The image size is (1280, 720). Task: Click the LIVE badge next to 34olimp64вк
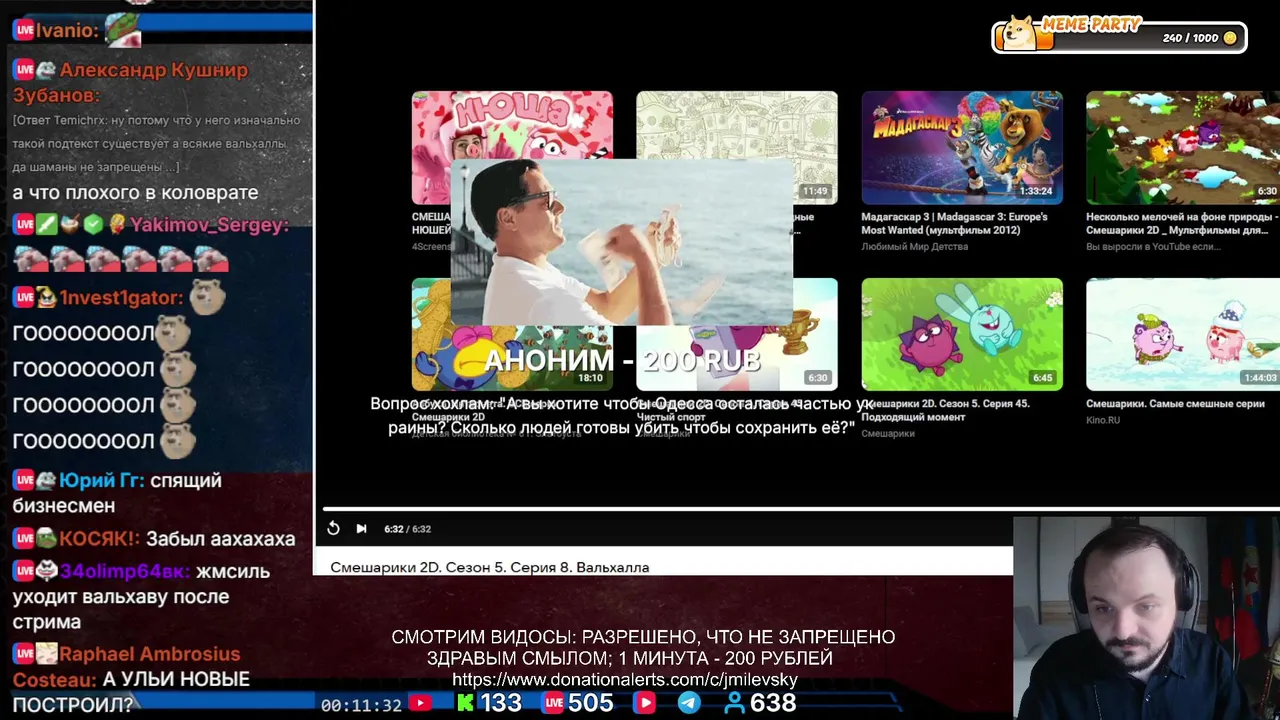[x=24, y=572]
